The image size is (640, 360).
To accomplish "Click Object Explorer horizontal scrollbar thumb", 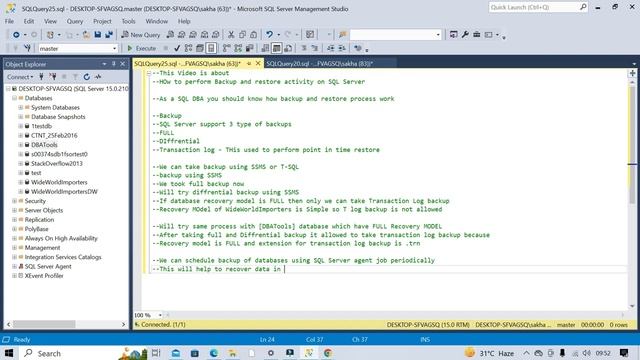I will pos(44,324).
